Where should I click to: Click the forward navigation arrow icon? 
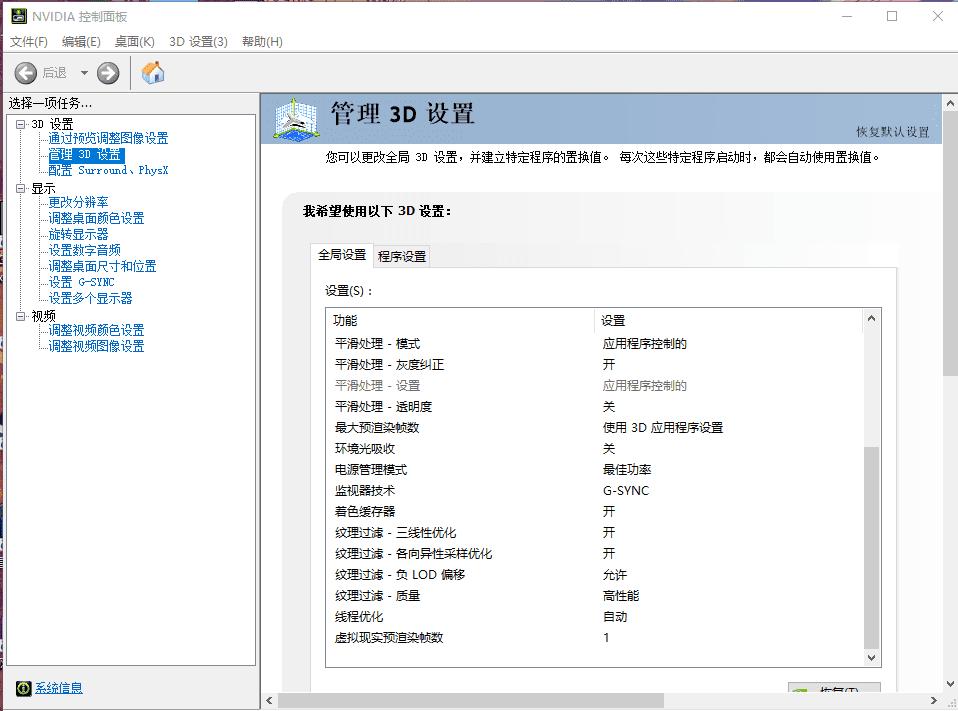[107, 72]
